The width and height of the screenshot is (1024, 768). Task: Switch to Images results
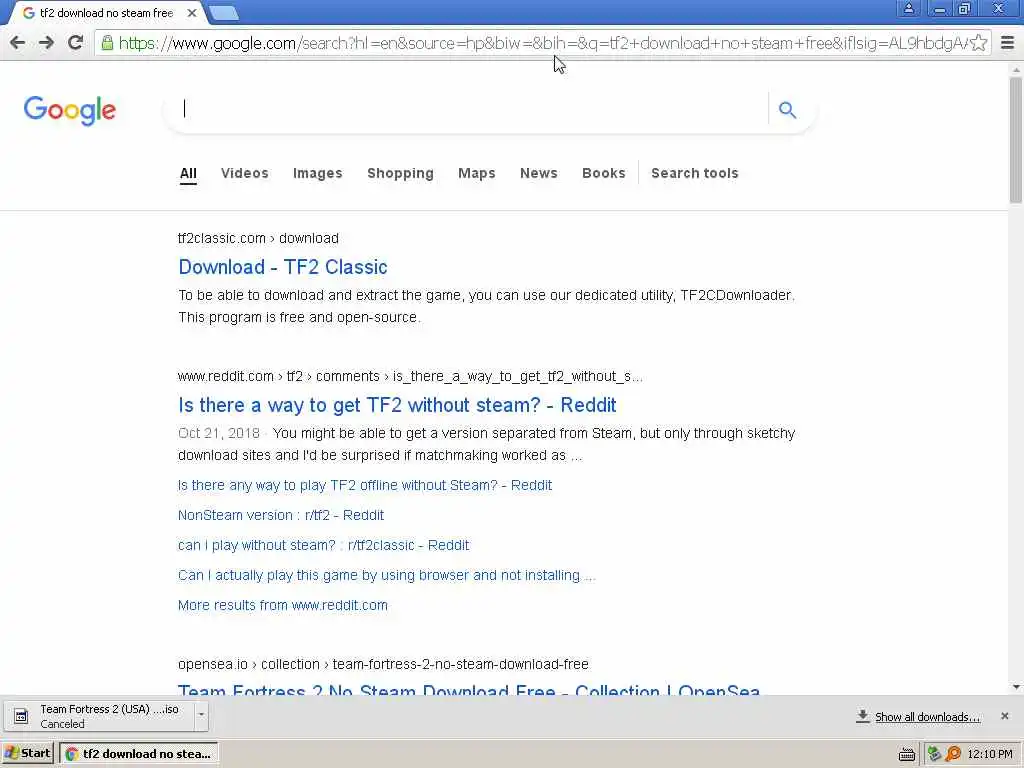click(317, 173)
